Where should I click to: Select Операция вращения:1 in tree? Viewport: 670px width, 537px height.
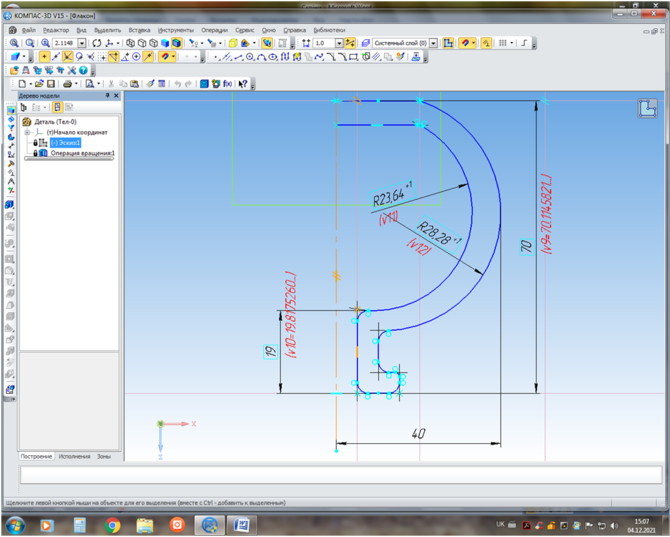[82, 153]
